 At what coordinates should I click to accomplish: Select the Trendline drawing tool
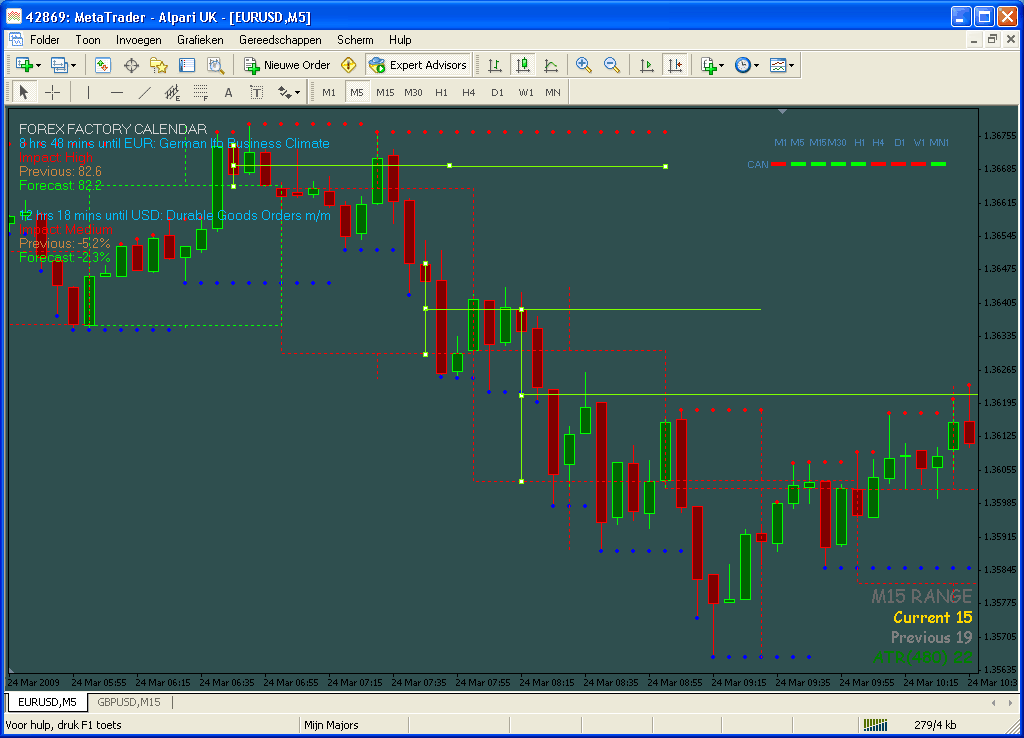(144, 92)
